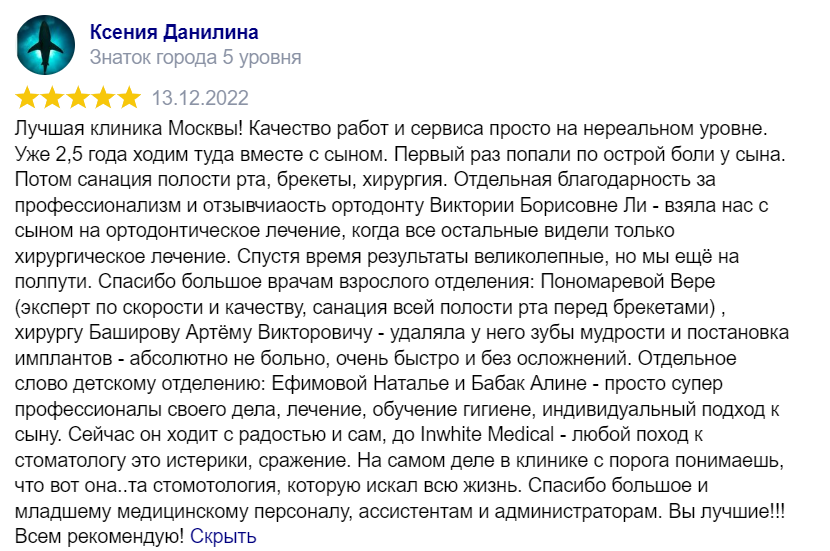Screen dimensions: 830x551
Task: Collapse the review with Скрыть link
Action: click(223, 536)
